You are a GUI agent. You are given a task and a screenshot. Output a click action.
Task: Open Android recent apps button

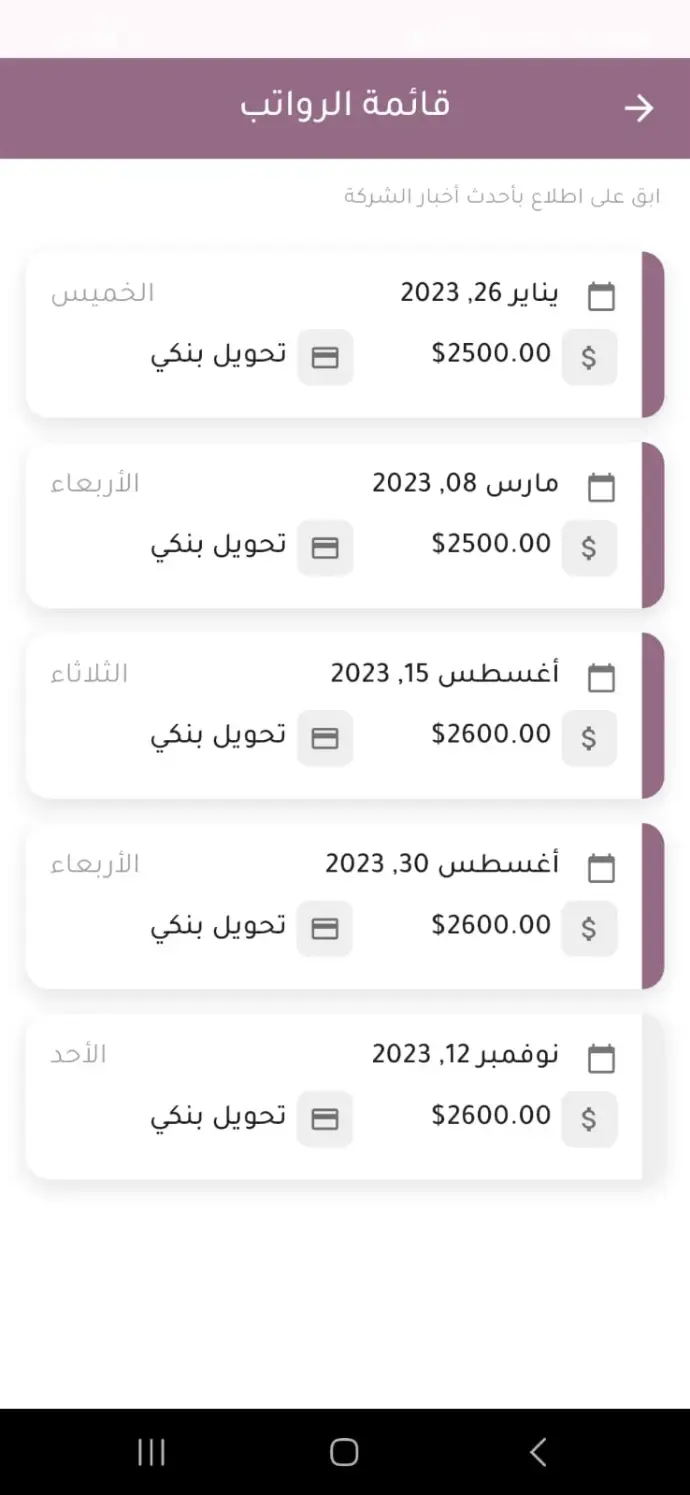pos(151,1452)
